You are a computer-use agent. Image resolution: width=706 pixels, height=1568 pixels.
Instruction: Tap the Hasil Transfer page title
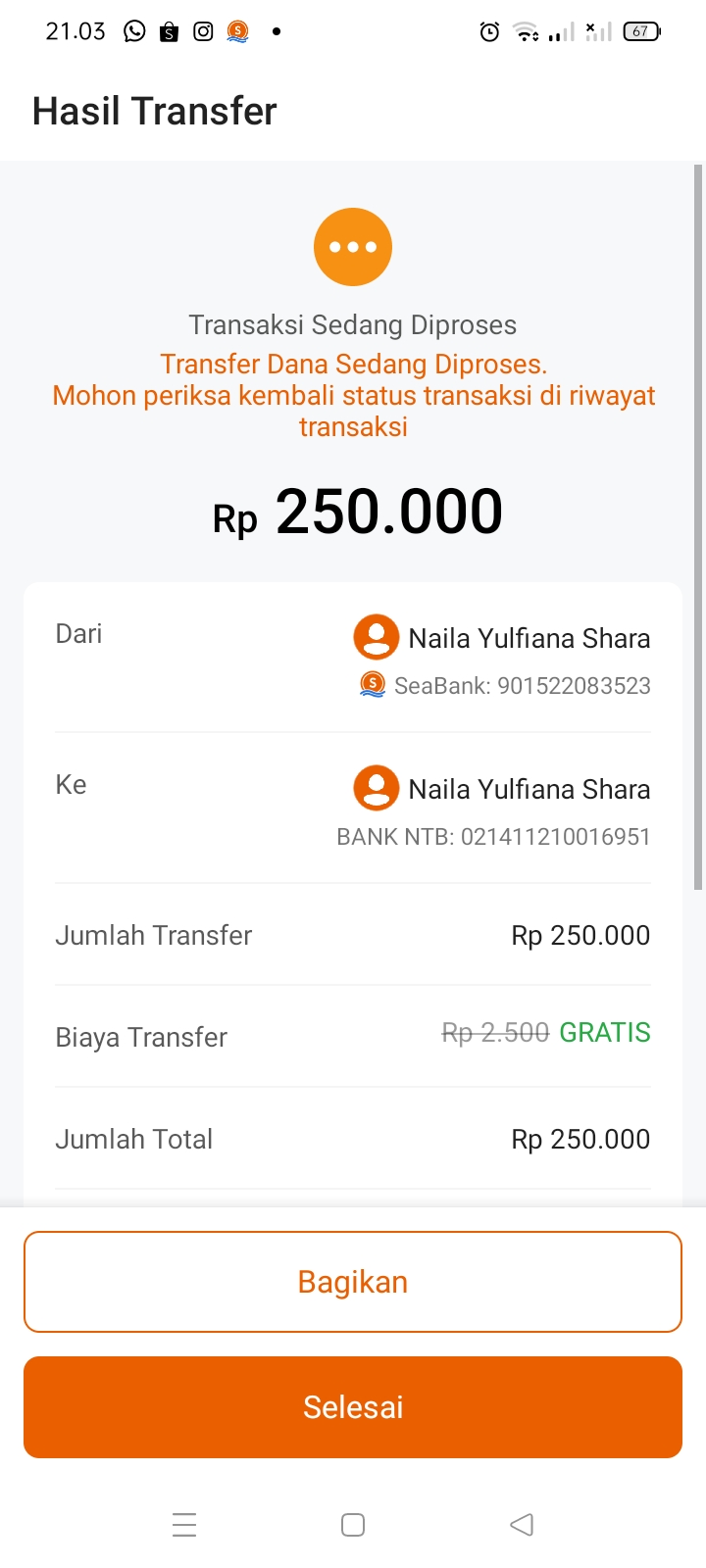tap(155, 112)
